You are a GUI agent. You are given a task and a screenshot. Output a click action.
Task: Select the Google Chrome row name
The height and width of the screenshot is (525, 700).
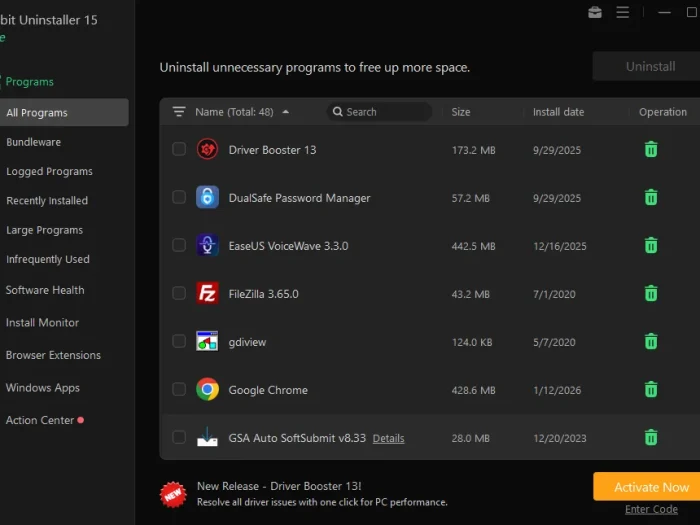point(268,390)
